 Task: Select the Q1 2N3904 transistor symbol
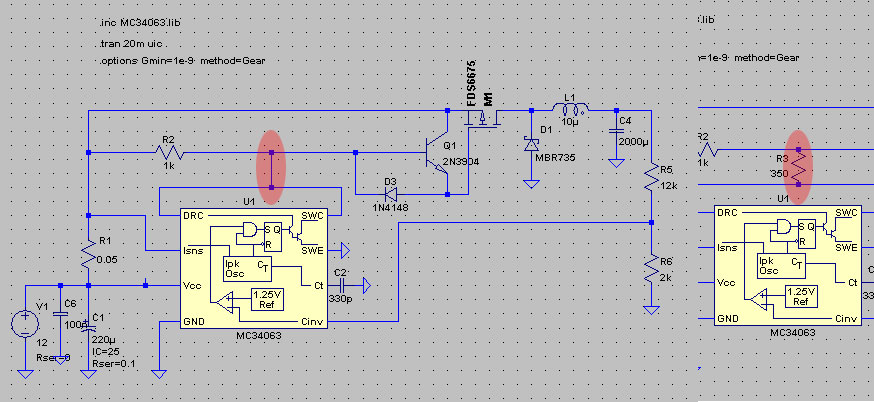point(436,153)
